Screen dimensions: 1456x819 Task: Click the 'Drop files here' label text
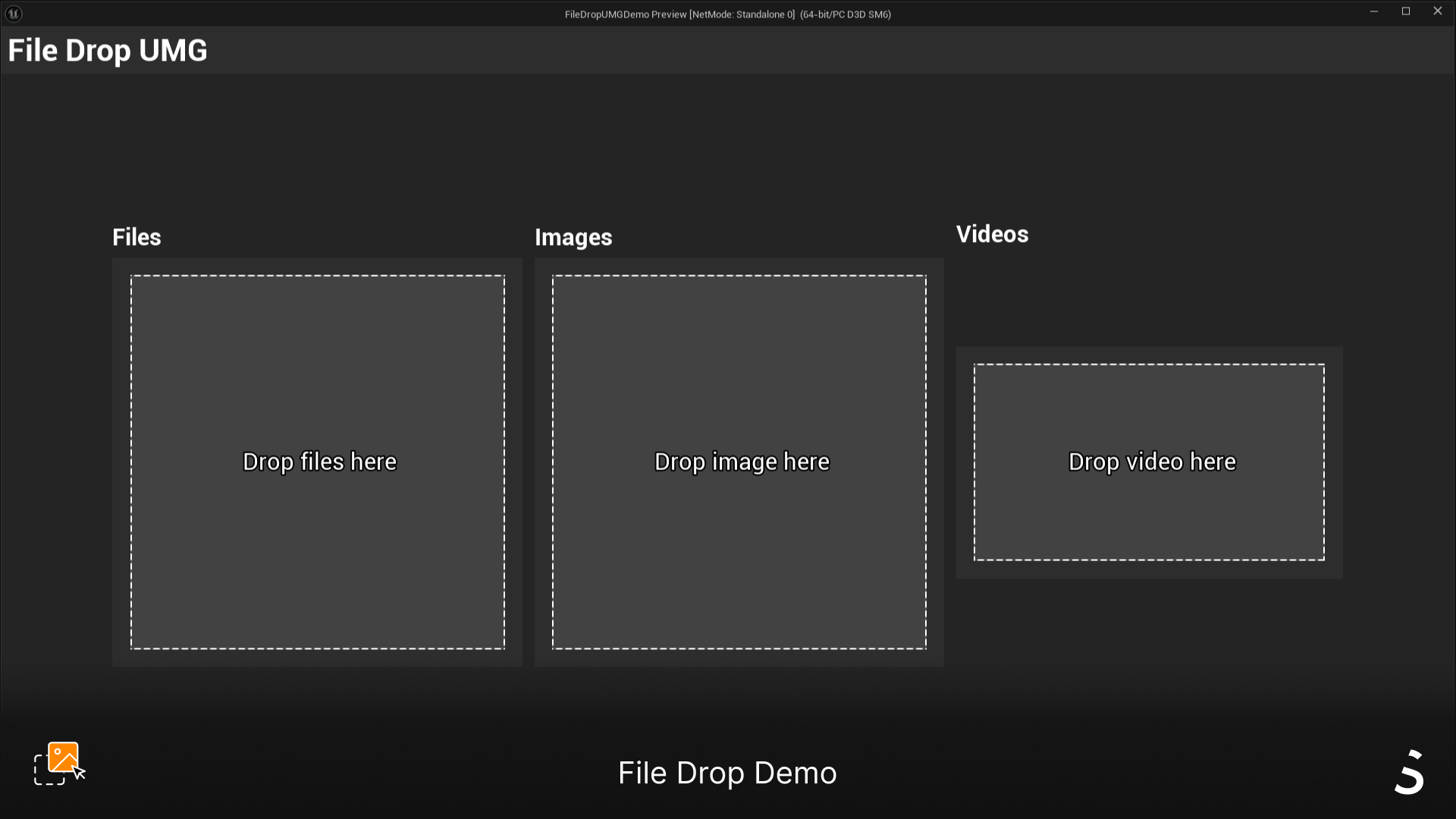click(319, 462)
